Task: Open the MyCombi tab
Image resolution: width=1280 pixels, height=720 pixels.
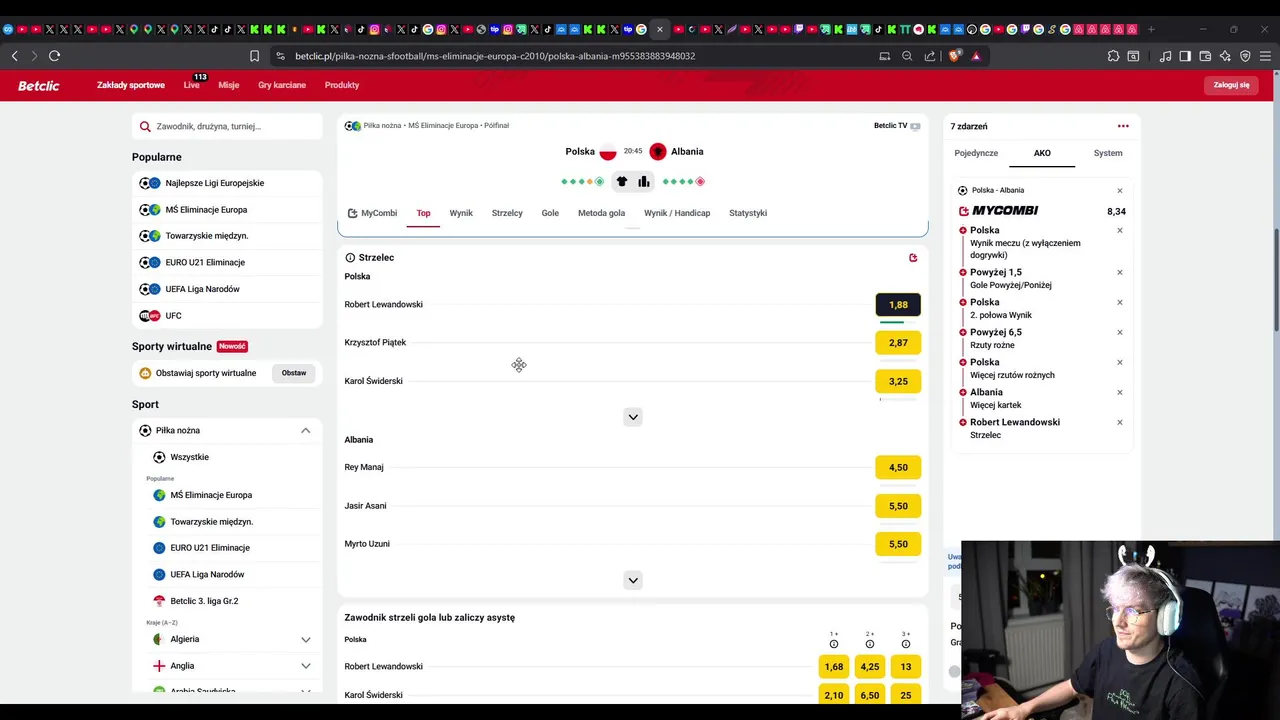Action: [372, 213]
